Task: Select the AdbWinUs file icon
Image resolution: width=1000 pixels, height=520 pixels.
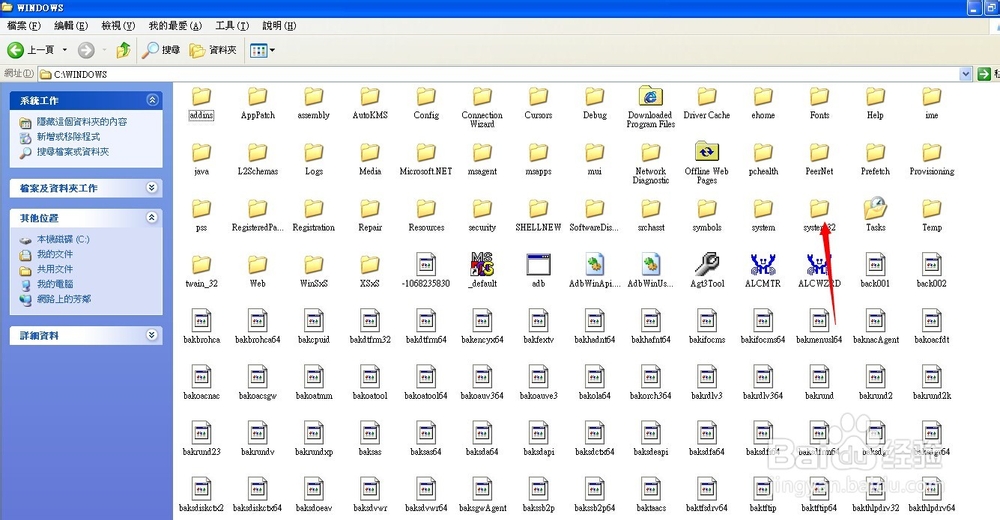Action: coord(651,264)
